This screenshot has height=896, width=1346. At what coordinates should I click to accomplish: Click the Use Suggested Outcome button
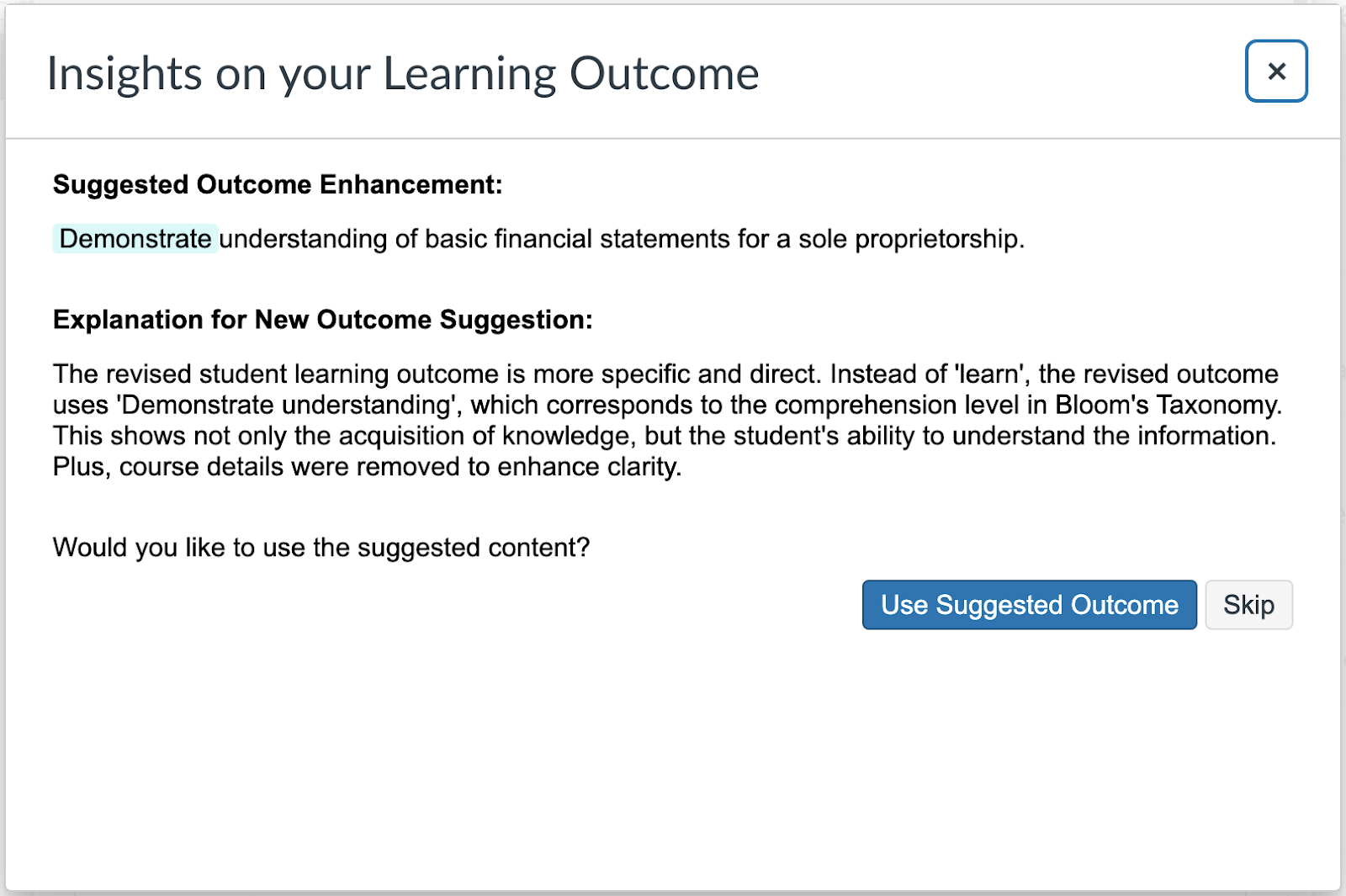(x=1029, y=605)
